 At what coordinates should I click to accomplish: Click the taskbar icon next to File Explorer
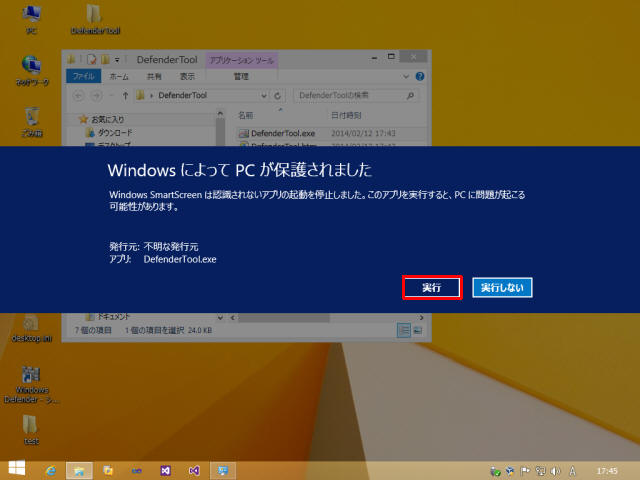pyautogui.click(x=108, y=471)
